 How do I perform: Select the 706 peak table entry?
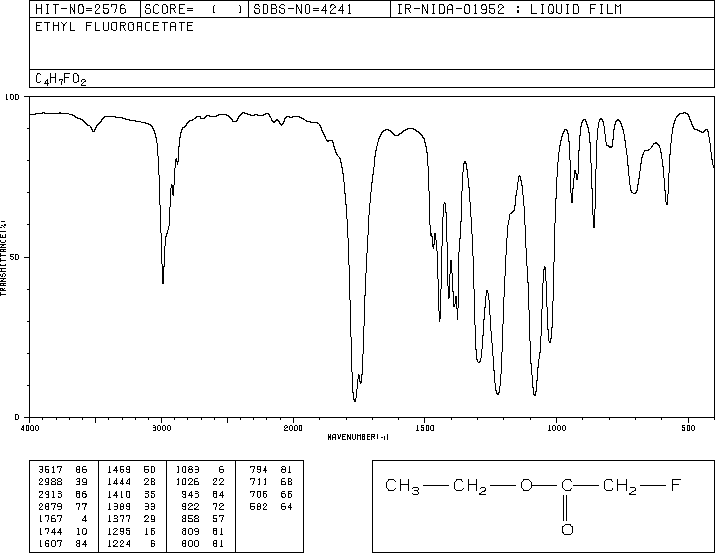[x=271, y=494]
